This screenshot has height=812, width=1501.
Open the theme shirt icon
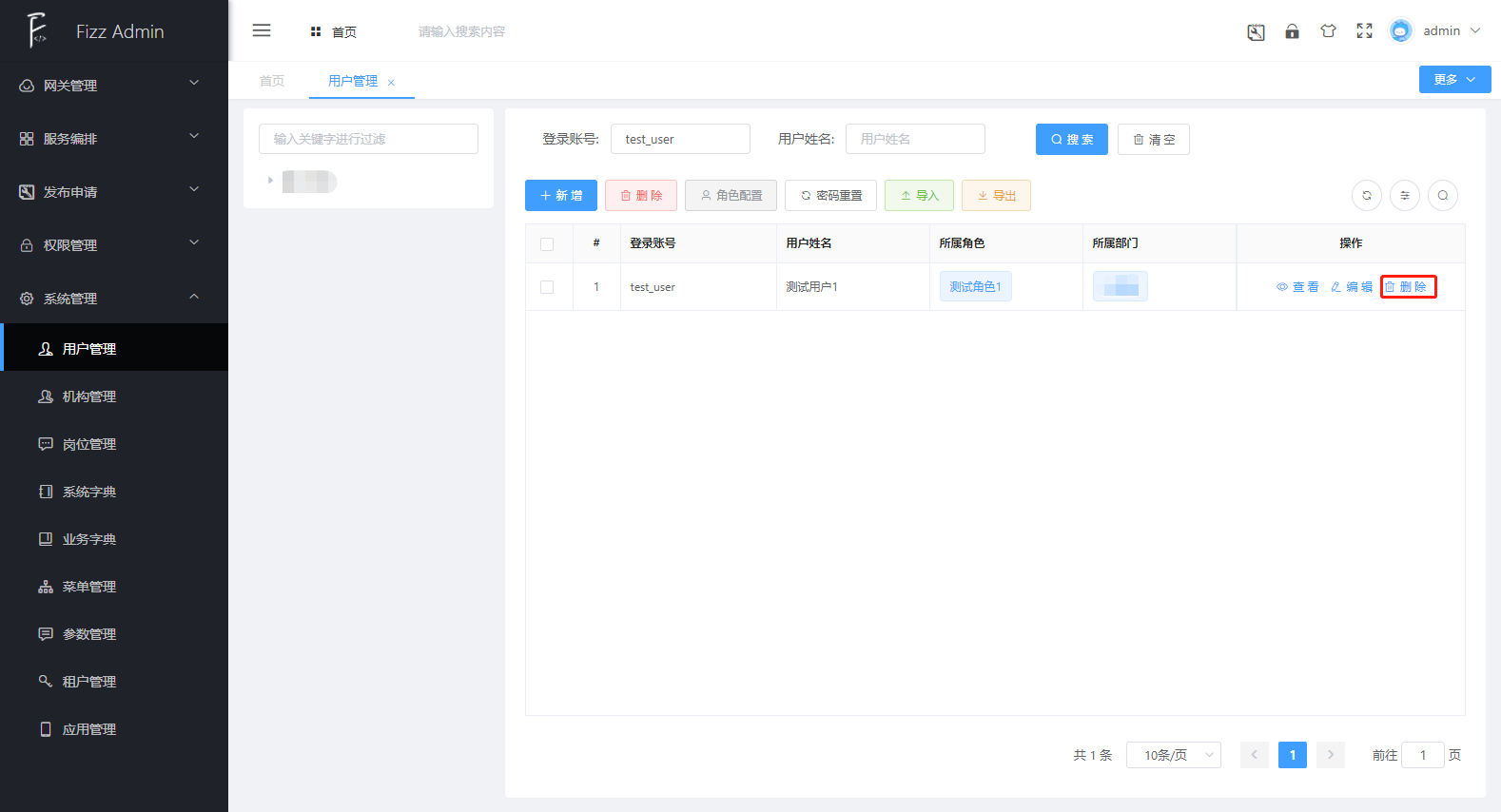tap(1328, 31)
